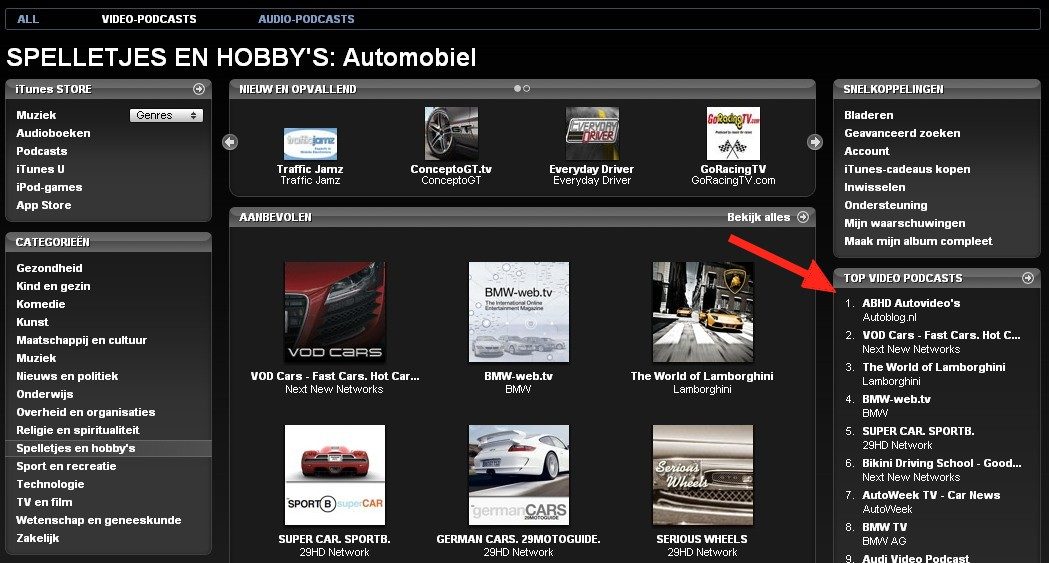Switch to the Audio-Podcasts tab
This screenshot has height=563, width=1049.
coord(306,19)
